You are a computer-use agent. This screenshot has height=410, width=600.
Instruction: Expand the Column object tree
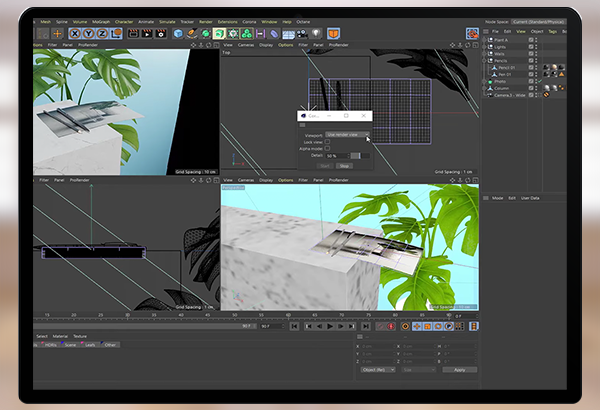tap(485, 88)
